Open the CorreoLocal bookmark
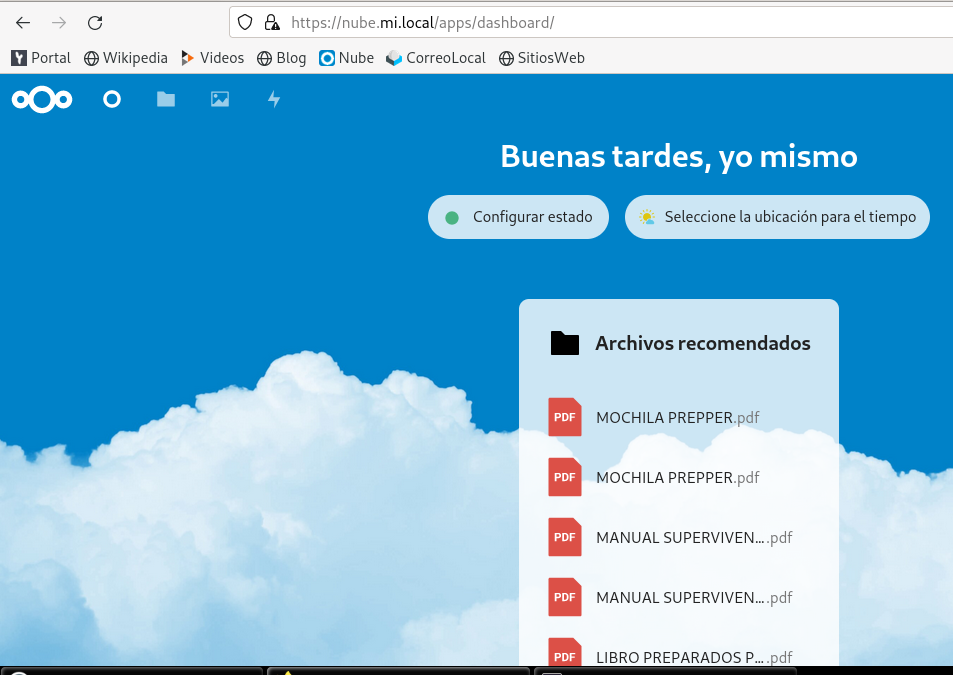Screen dimensions: 953x675 436,58
